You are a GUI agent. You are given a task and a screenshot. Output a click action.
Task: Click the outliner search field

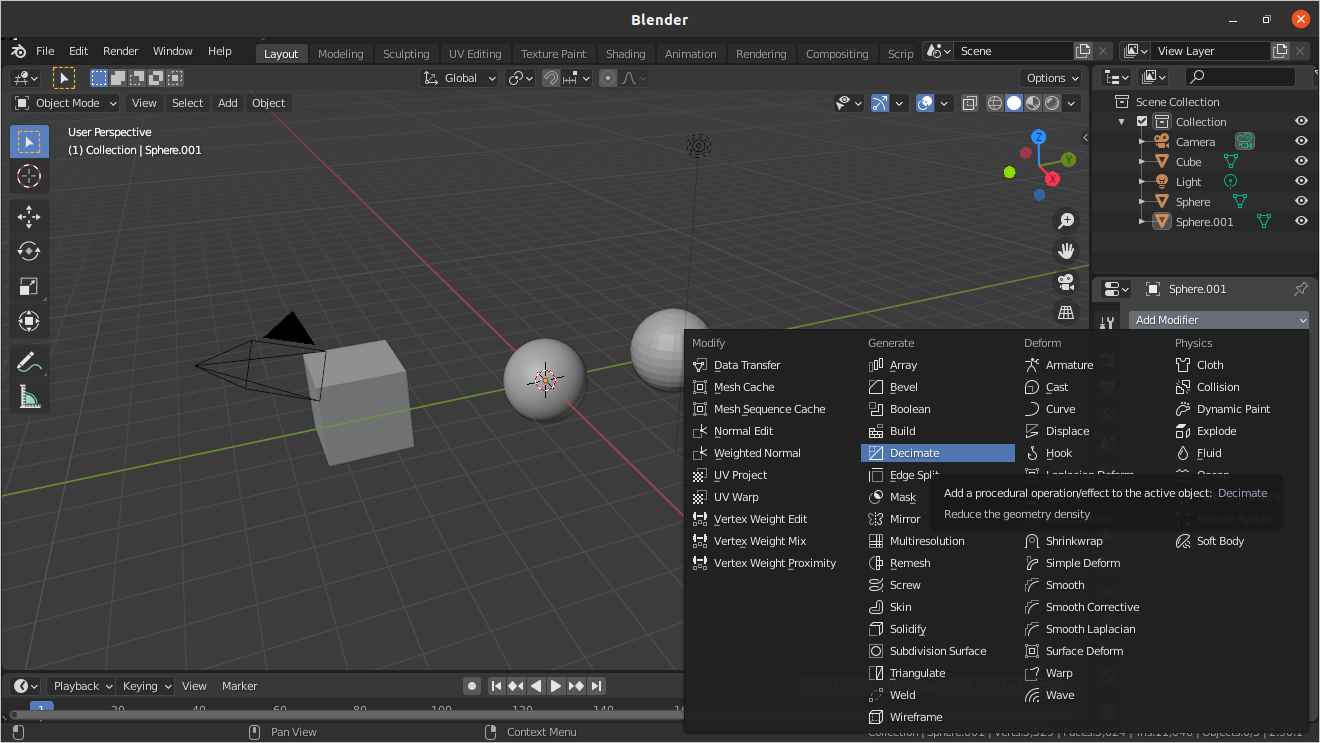[x=1240, y=77]
